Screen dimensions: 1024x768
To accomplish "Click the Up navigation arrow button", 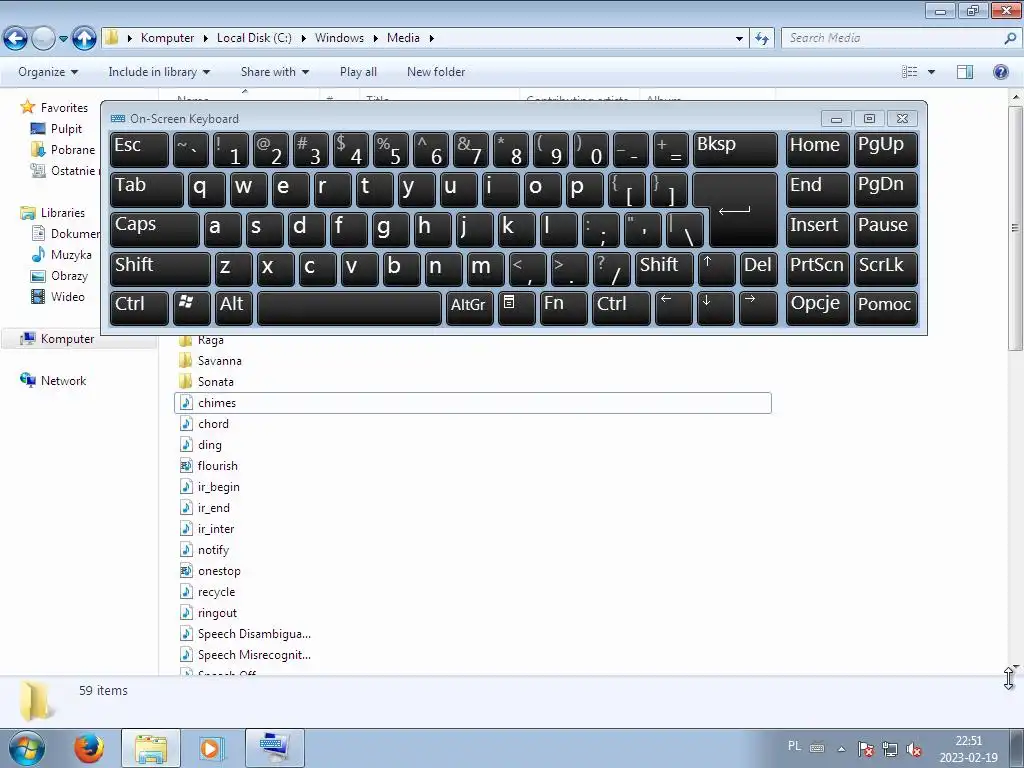I will click(84, 39).
